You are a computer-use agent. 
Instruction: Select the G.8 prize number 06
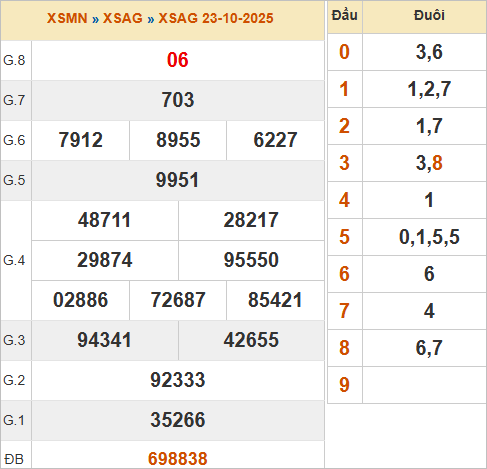pos(178,60)
